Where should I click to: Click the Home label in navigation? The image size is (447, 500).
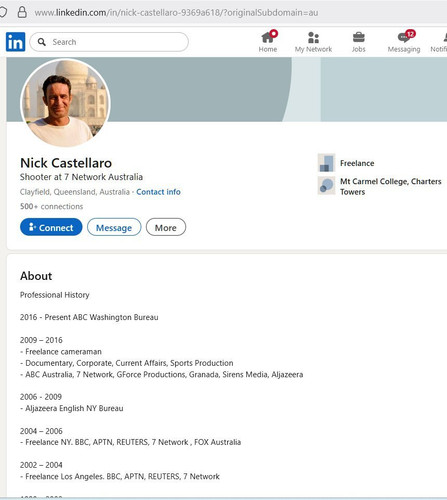268,49
